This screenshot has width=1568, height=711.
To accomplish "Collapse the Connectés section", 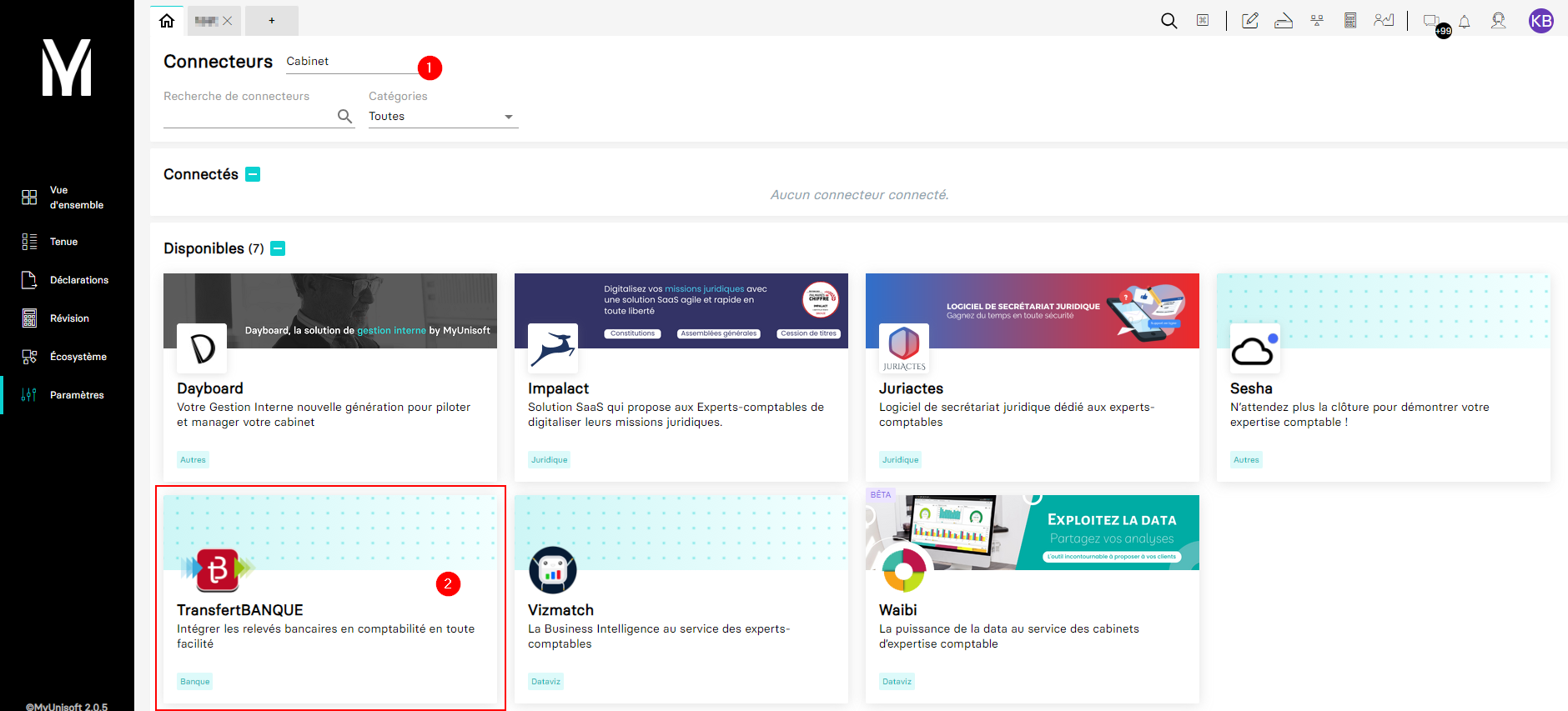I will point(253,174).
